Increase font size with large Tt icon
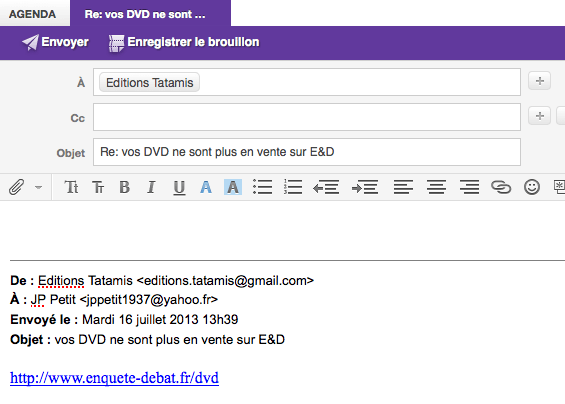This screenshot has height=404, width=565. (x=71, y=187)
